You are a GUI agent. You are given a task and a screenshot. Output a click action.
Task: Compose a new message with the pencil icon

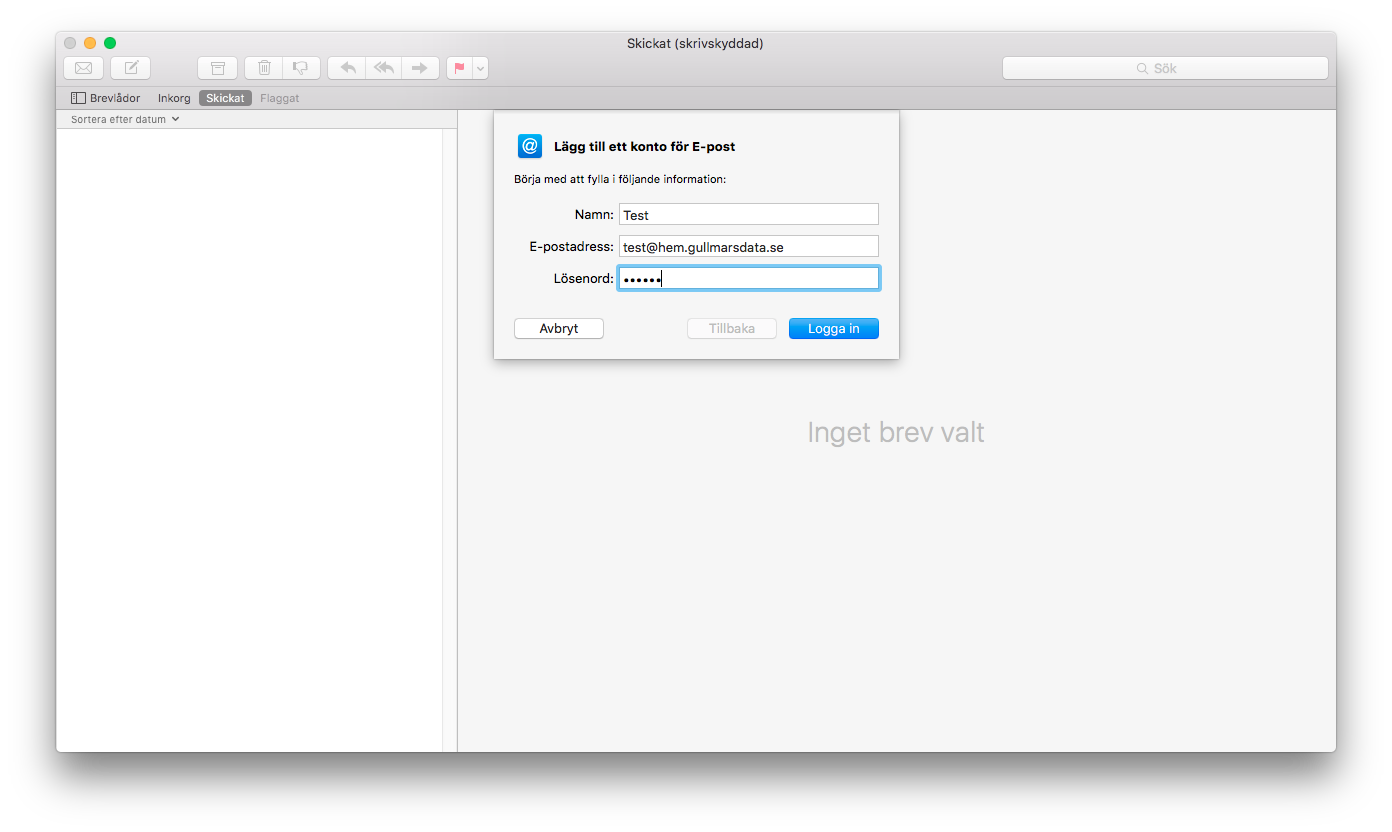[131, 68]
